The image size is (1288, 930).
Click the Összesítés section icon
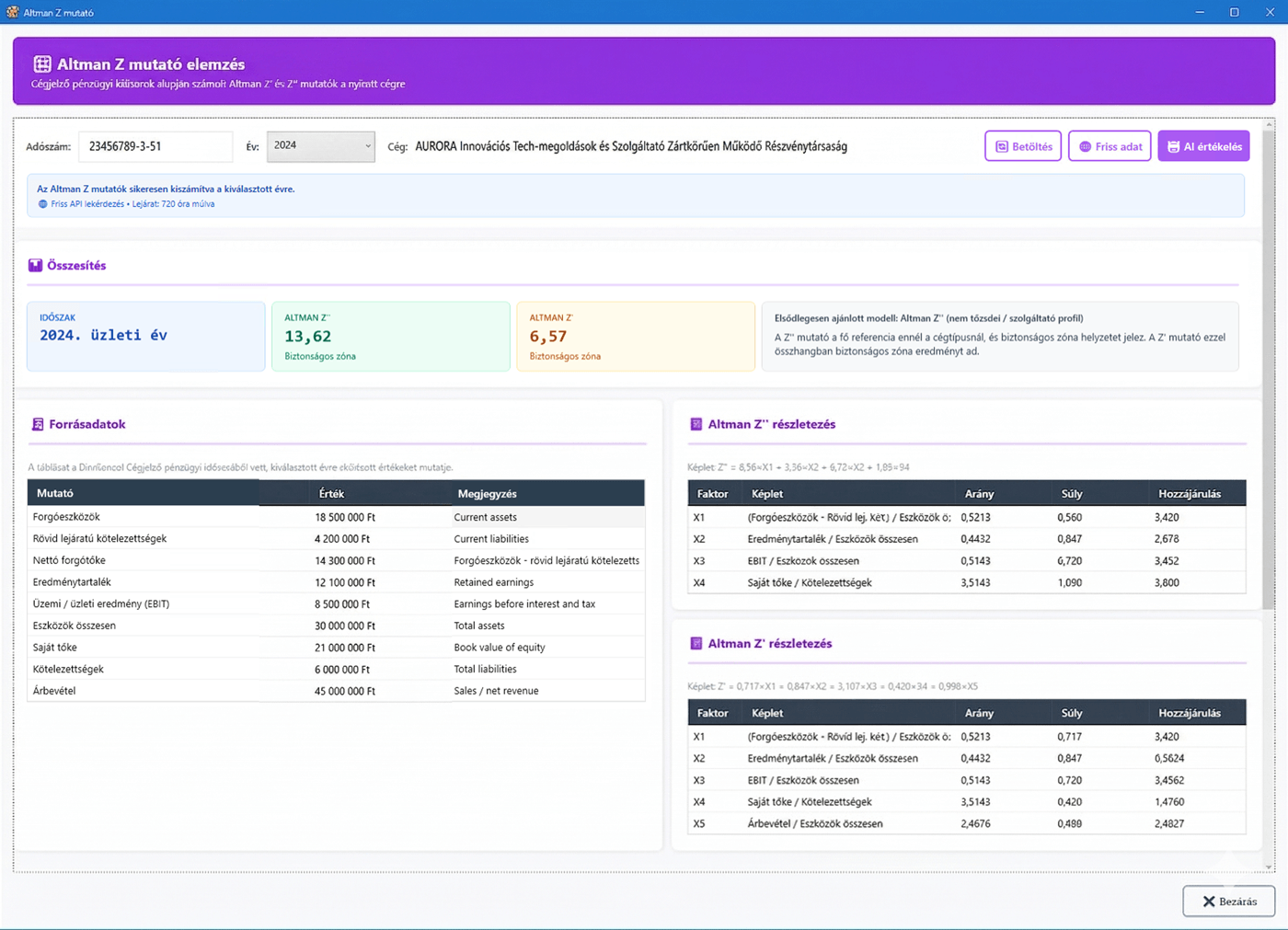click(35, 266)
